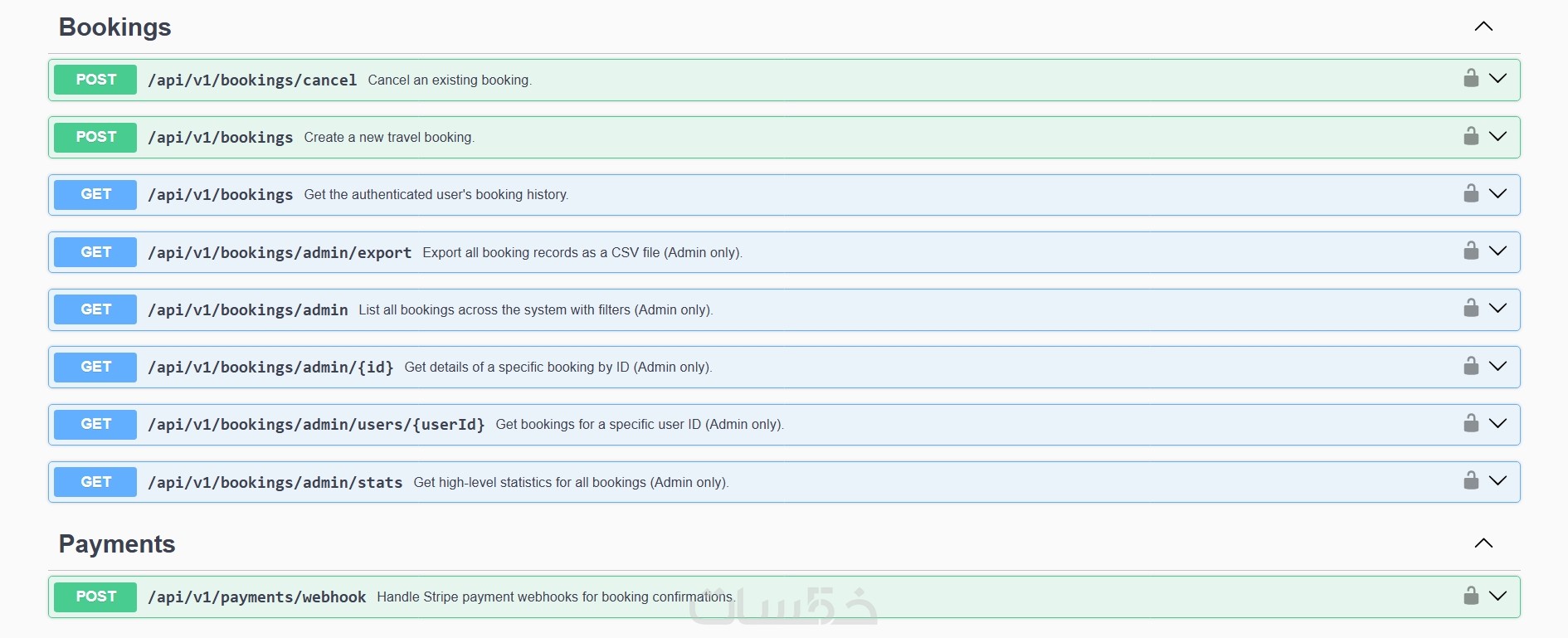Collapse the Bookings section
Image resolution: width=1568 pixels, height=638 pixels.
click(x=1483, y=27)
